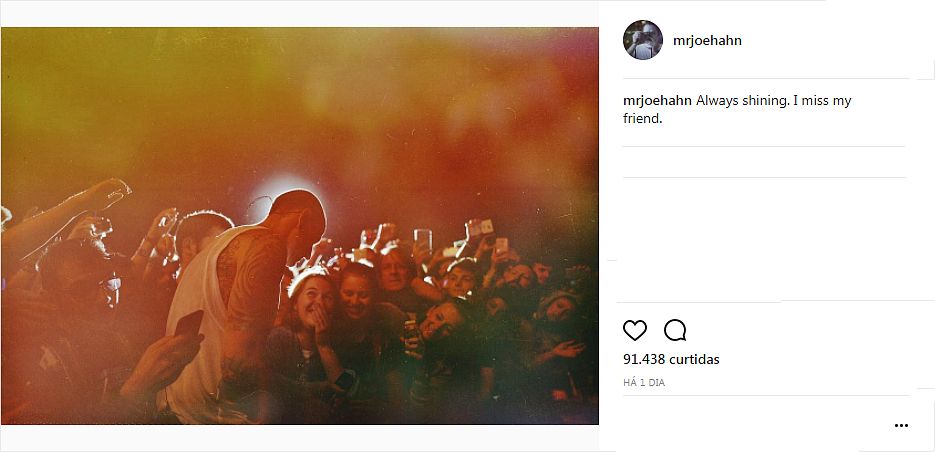Click the bright raised phone above the crowd

point(423,239)
